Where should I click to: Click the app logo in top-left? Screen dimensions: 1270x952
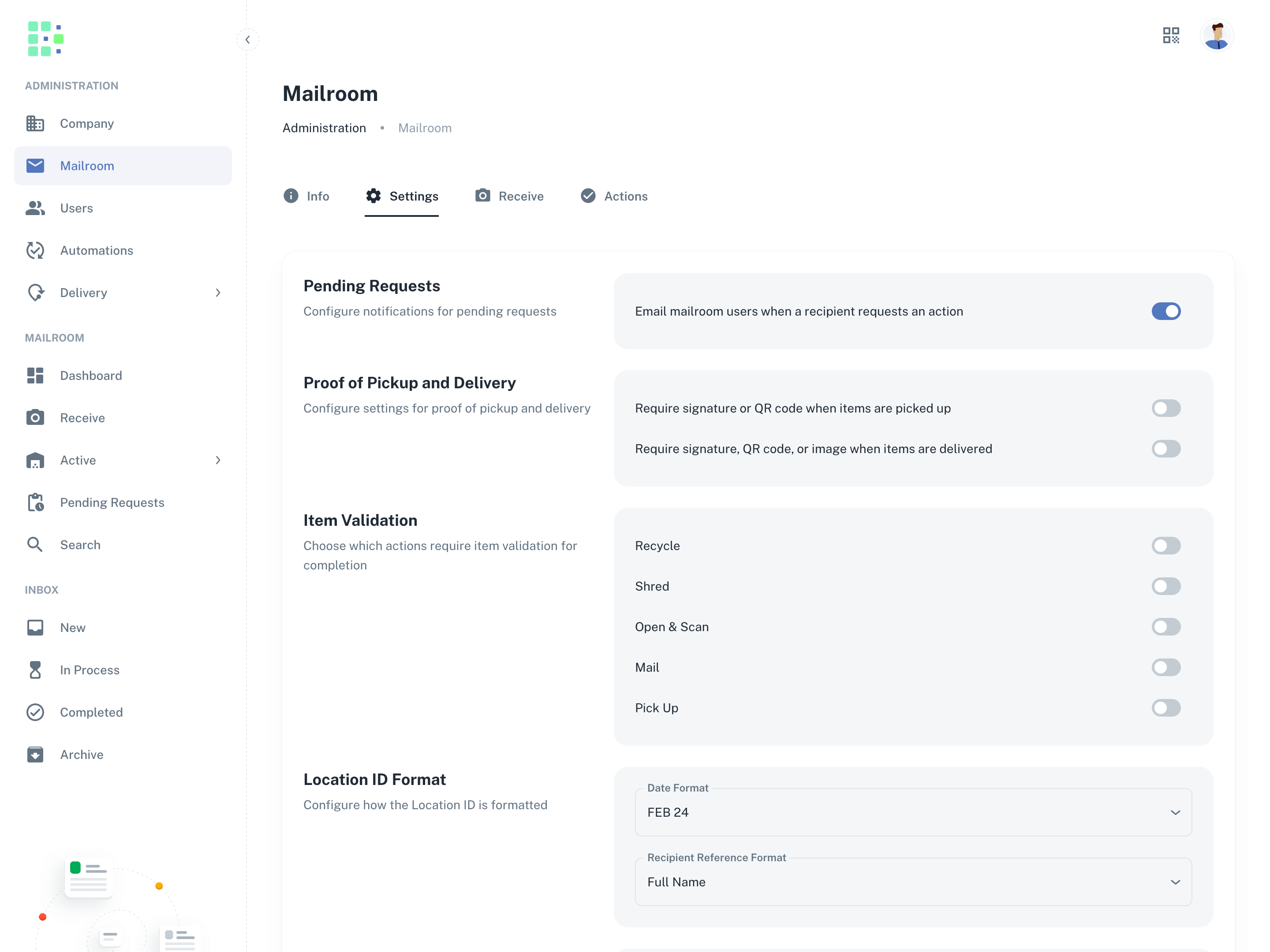coord(46,39)
